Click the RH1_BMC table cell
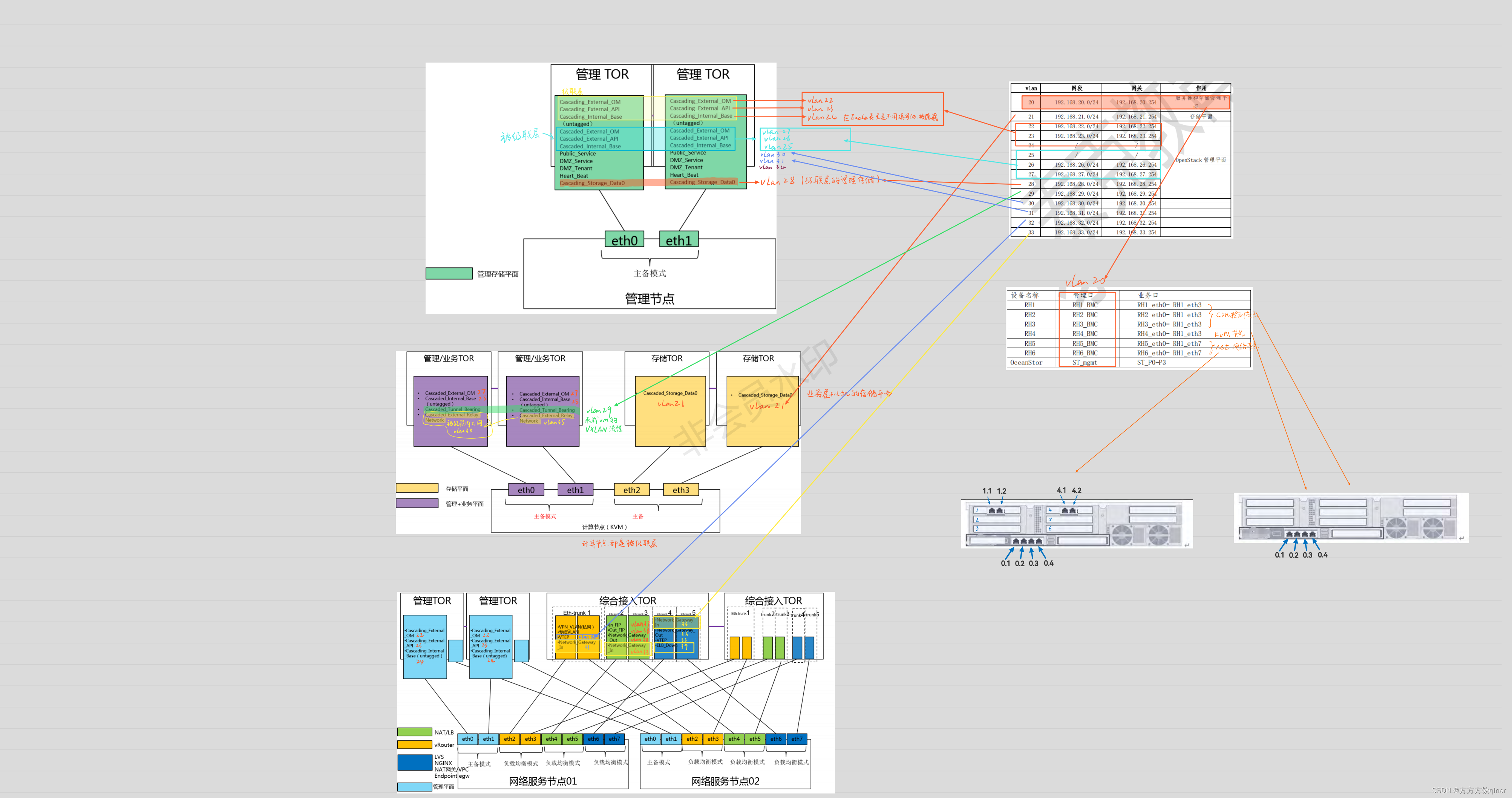Screen dimensions: 1512x798 tap(1085, 305)
